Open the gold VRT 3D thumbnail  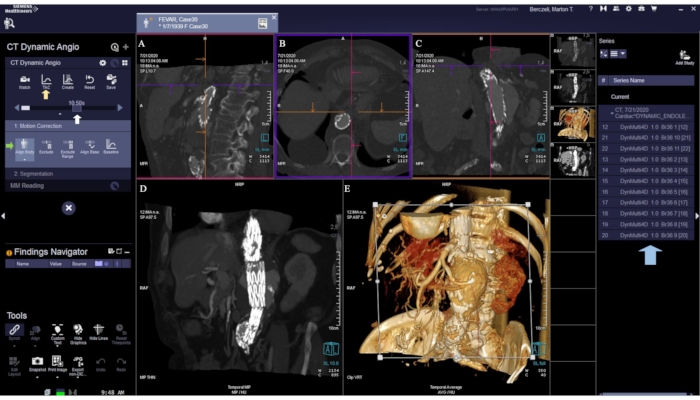573,123
